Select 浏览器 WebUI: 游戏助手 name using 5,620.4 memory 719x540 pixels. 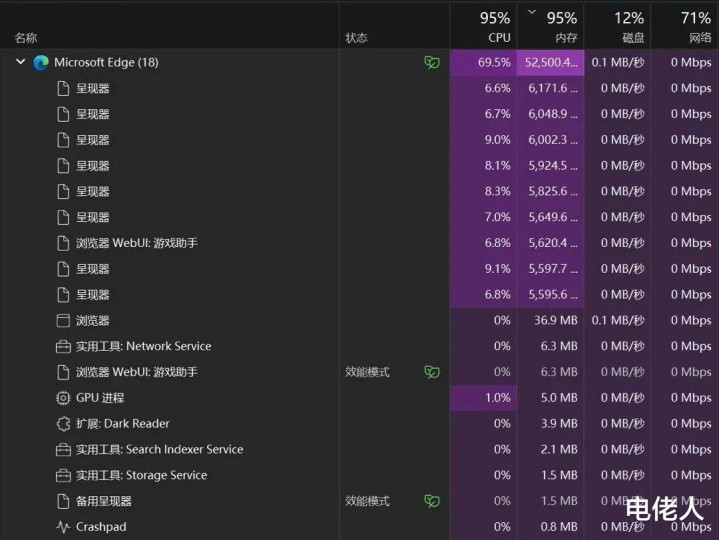pos(137,243)
